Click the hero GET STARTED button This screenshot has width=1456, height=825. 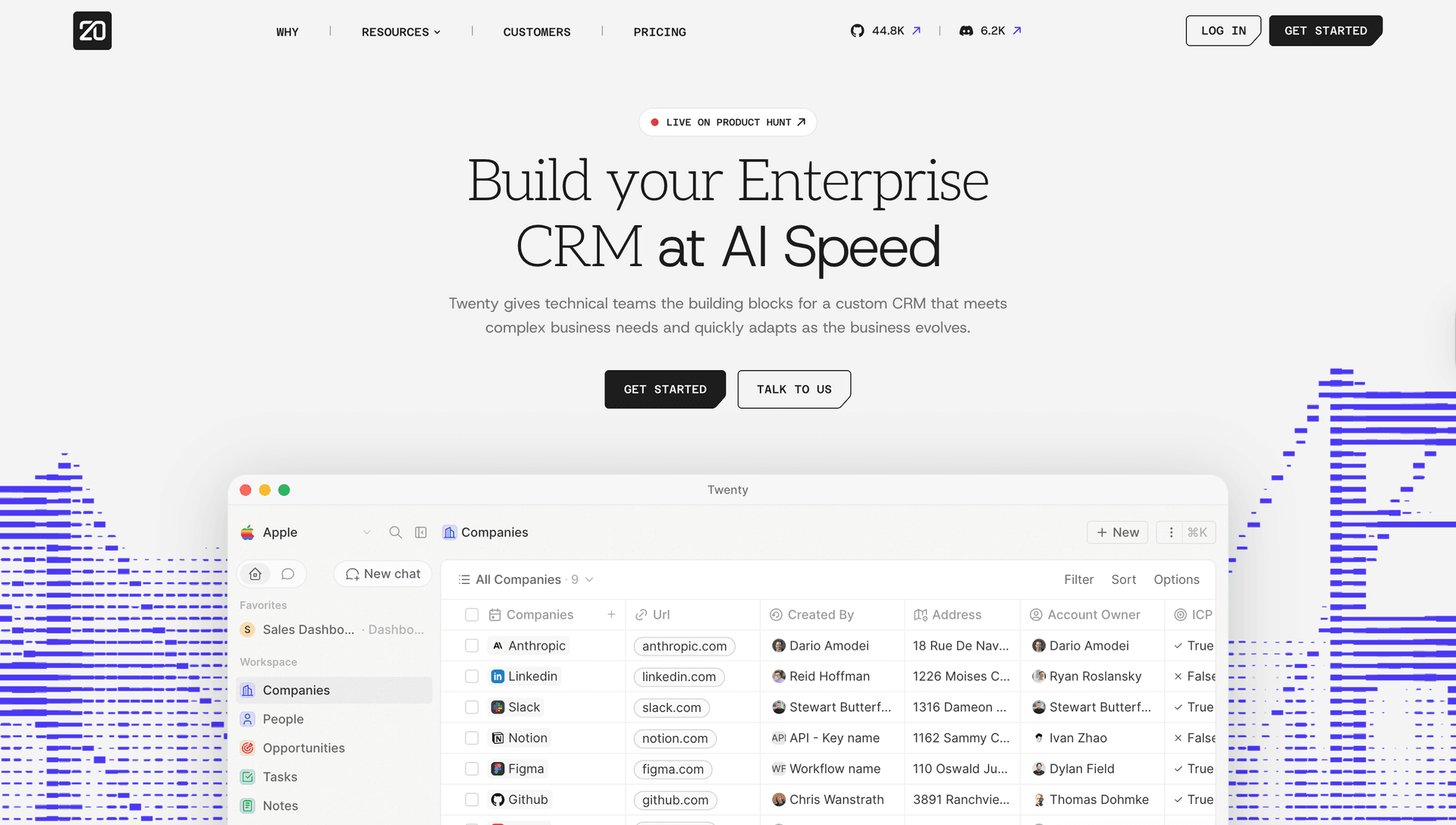pyautogui.click(x=665, y=389)
